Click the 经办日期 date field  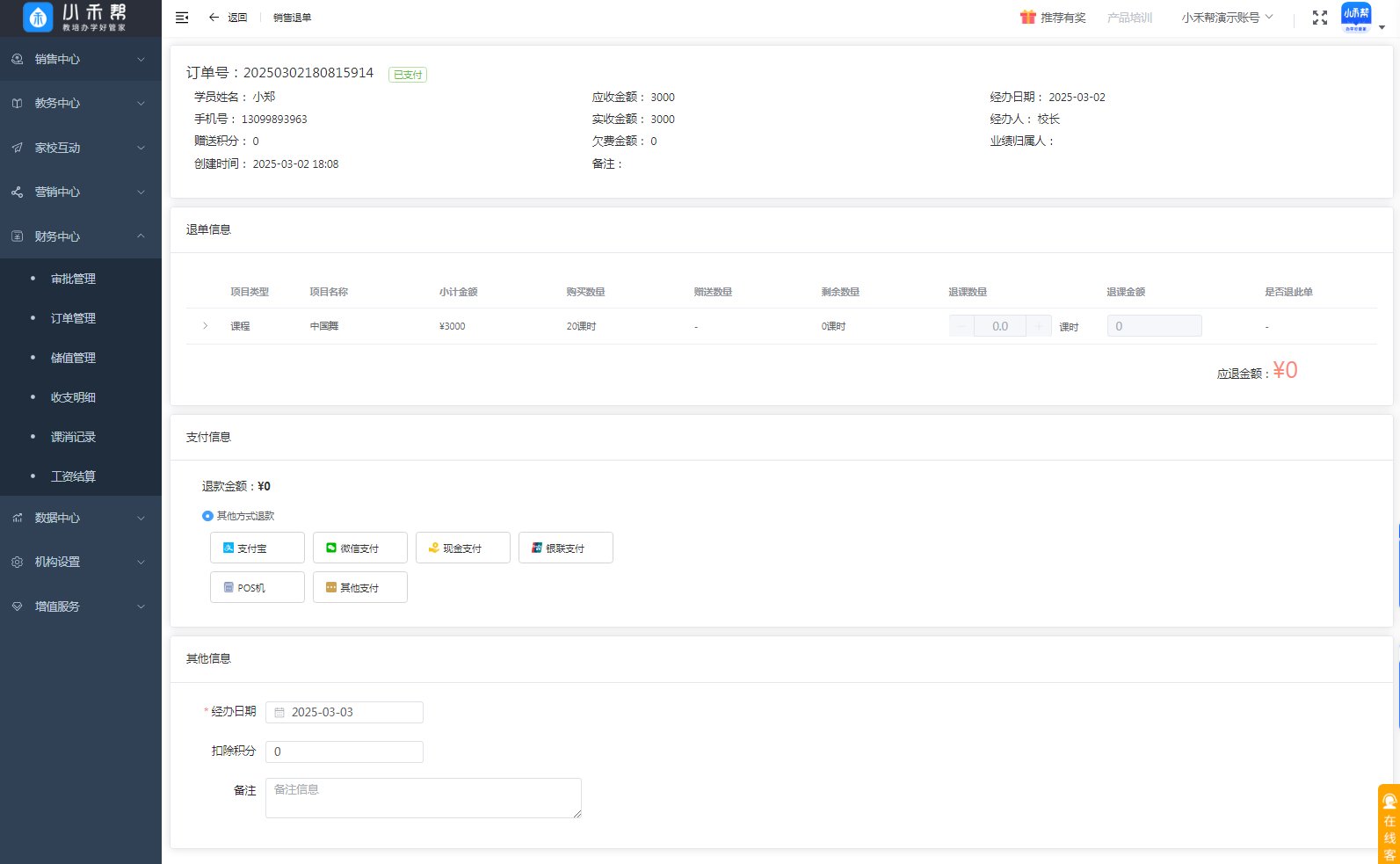[x=345, y=713]
